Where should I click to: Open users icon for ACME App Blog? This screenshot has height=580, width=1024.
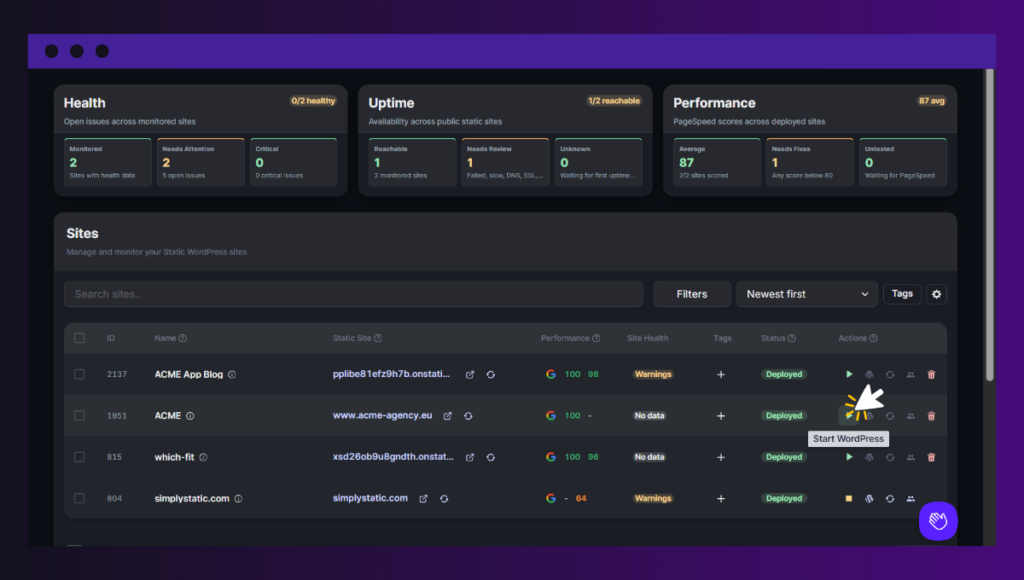910,374
